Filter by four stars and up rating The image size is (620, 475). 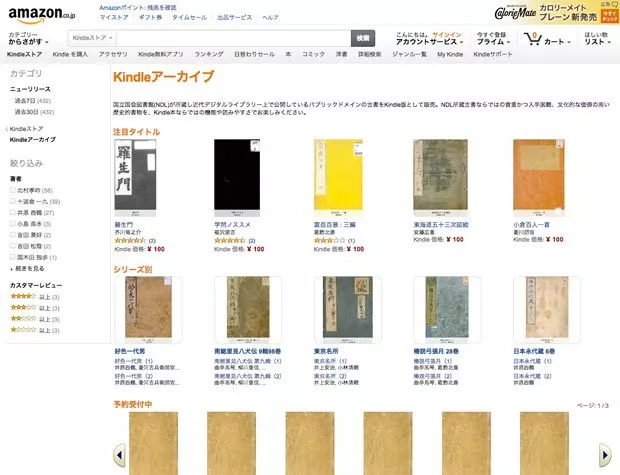tap(35, 297)
